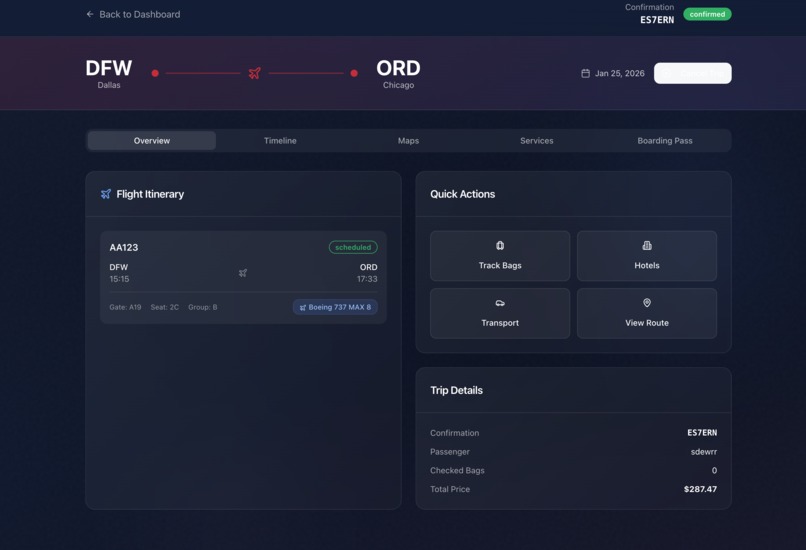This screenshot has width=806, height=550.
Task: Click the large ORD destination heading
Action: [398, 68]
